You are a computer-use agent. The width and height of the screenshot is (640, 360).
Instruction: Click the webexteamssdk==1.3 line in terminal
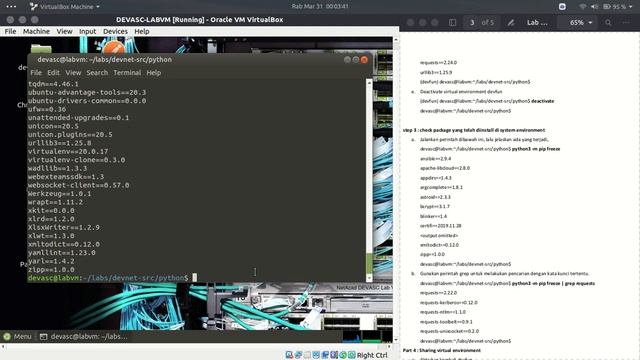click(66, 177)
